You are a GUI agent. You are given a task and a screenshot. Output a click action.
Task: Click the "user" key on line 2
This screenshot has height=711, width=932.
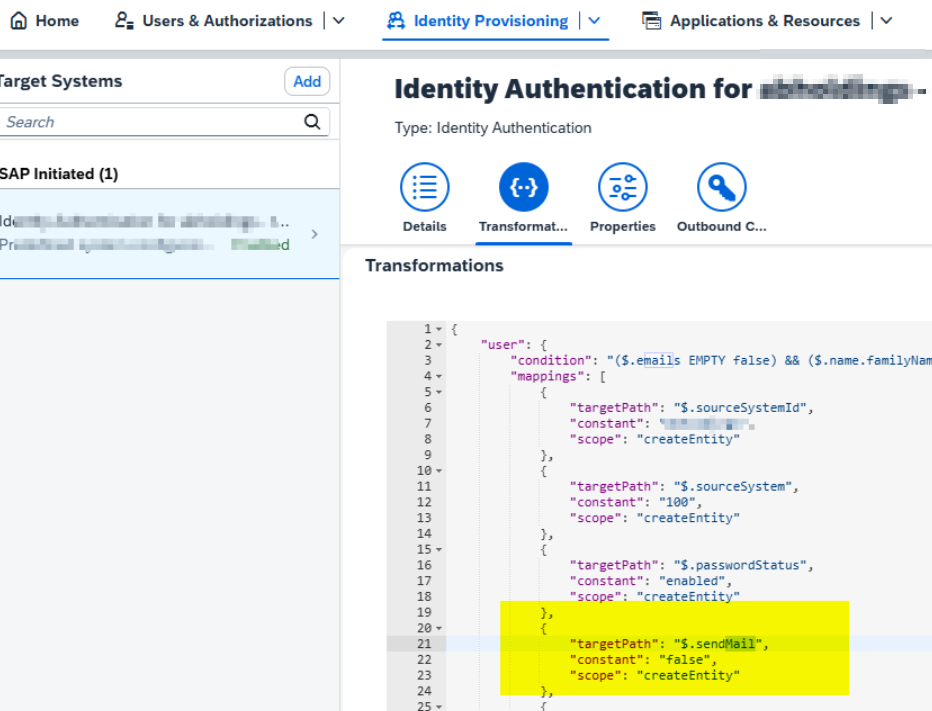click(502, 345)
